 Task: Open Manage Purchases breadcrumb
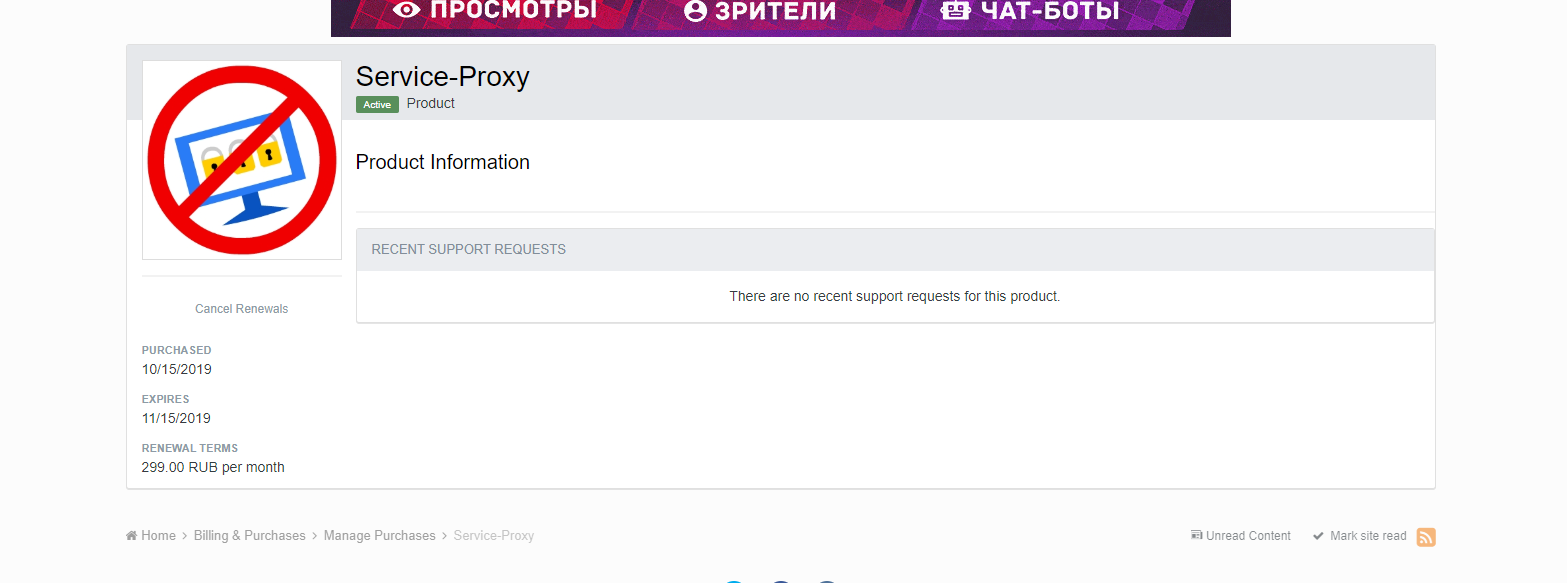(x=380, y=536)
